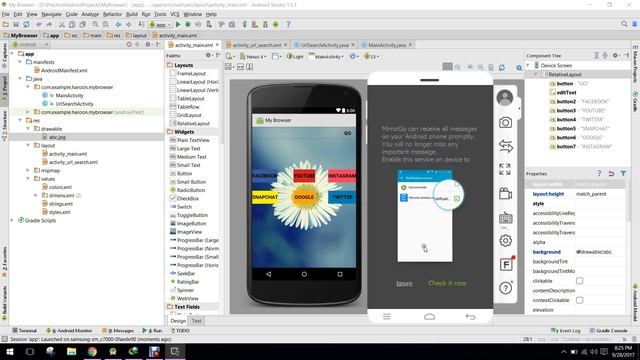This screenshot has width=640, height=360.
Task: Open the Refactor menu
Action: pos(112,14)
